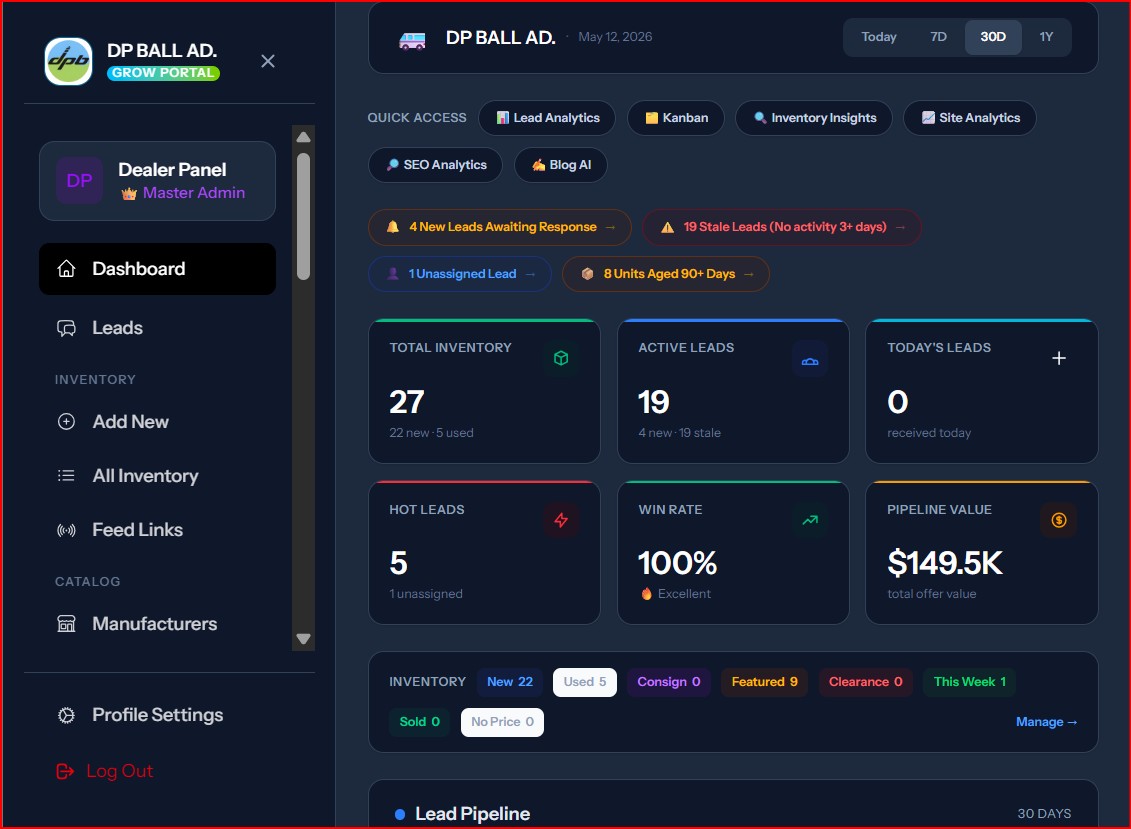Click the Win Rate trending arrow icon
The image size is (1131, 829).
click(810, 519)
